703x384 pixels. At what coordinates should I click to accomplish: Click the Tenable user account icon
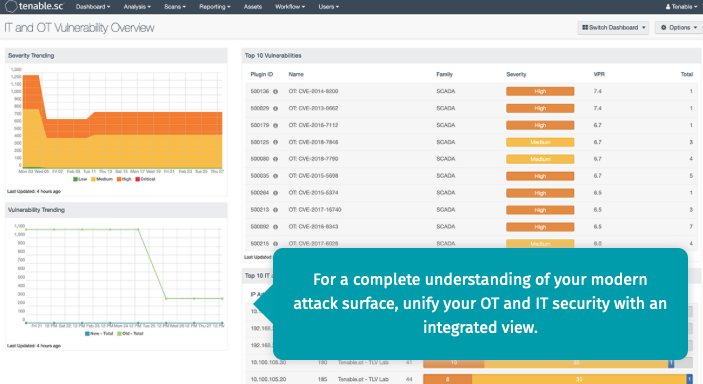[x=668, y=7]
